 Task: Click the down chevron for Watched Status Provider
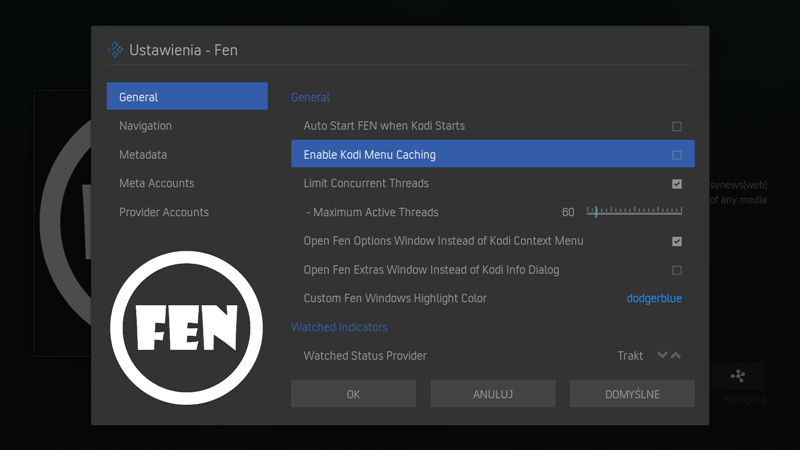pos(662,355)
